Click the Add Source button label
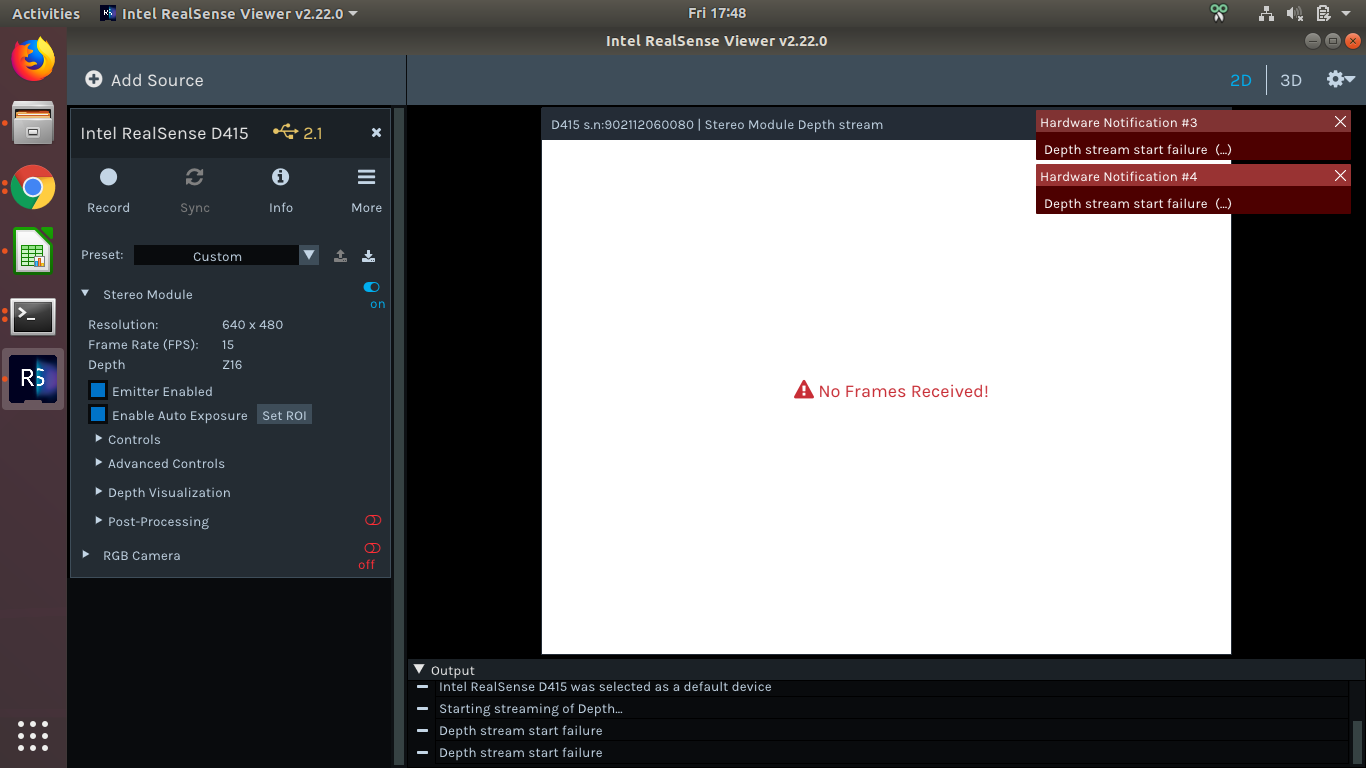Screen dimensions: 1366x768 tap(157, 80)
